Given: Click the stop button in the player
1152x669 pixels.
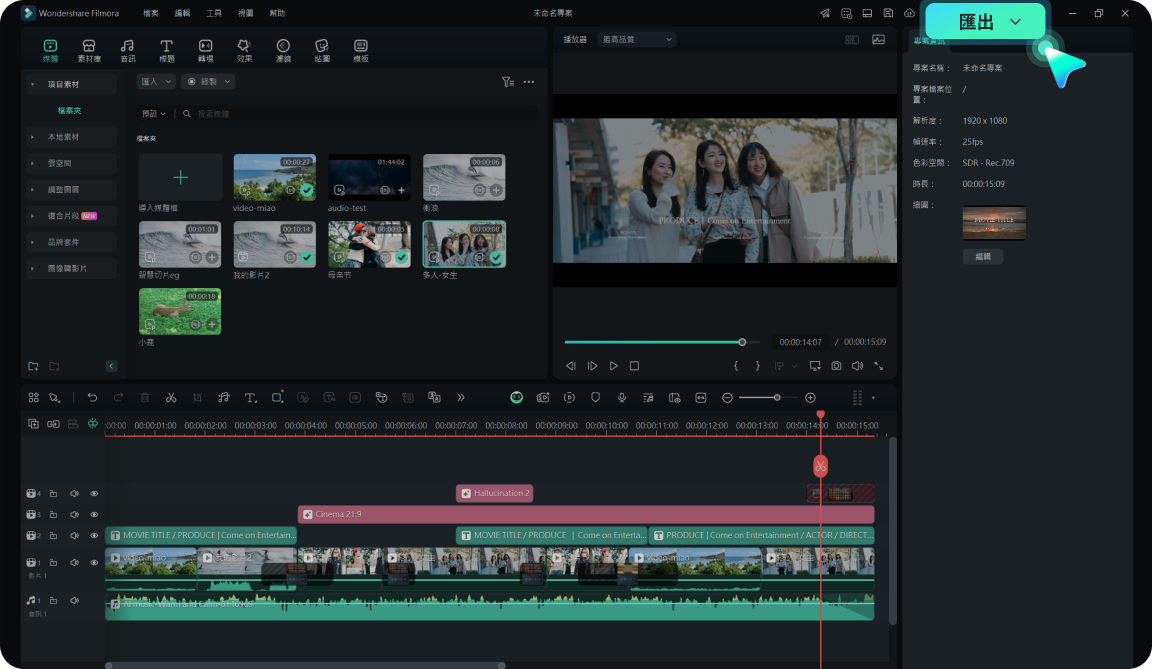Looking at the screenshot, I should click(x=635, y=366).
